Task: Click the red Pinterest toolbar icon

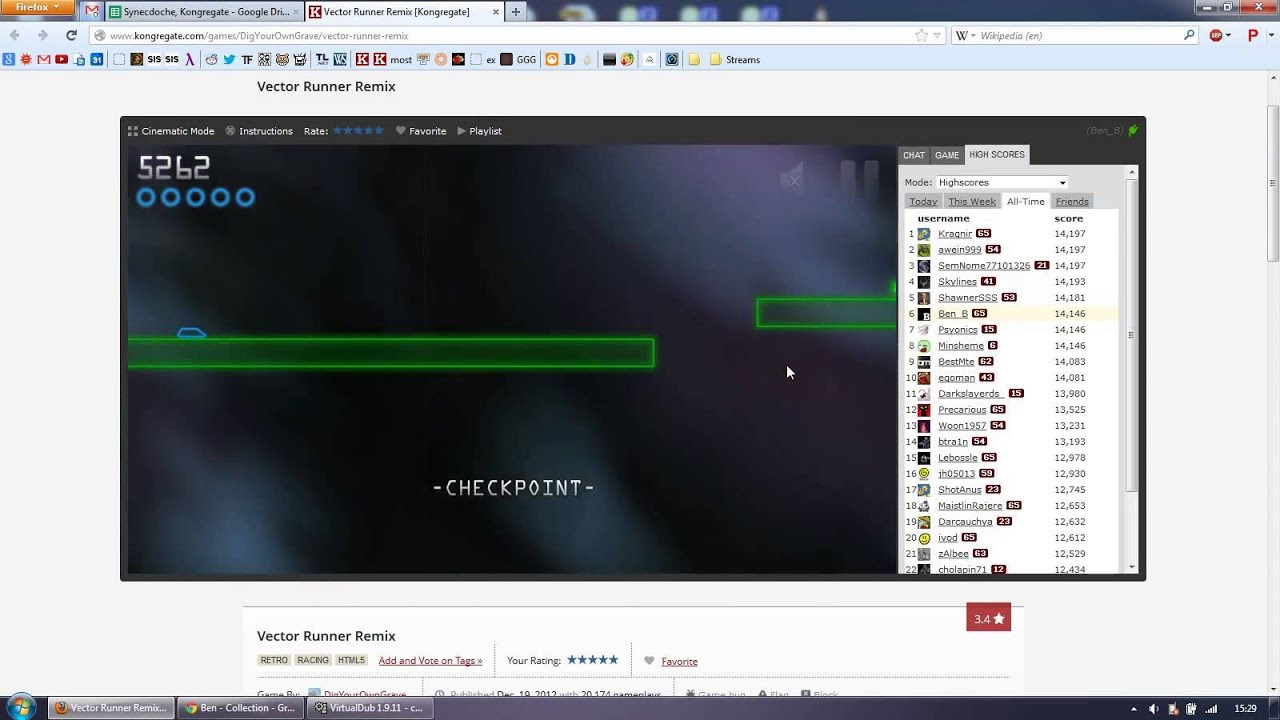Action: [x=1253, y=35]
